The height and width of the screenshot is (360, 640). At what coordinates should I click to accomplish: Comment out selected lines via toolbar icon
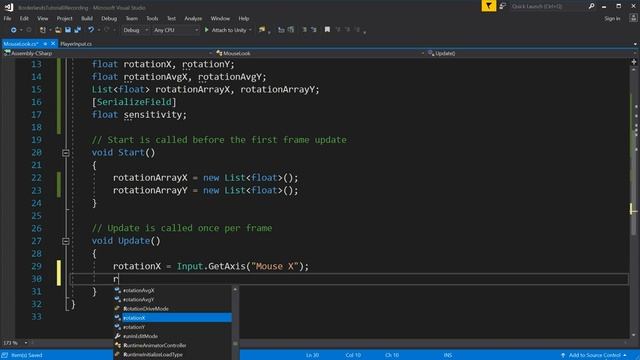point(304,30)
